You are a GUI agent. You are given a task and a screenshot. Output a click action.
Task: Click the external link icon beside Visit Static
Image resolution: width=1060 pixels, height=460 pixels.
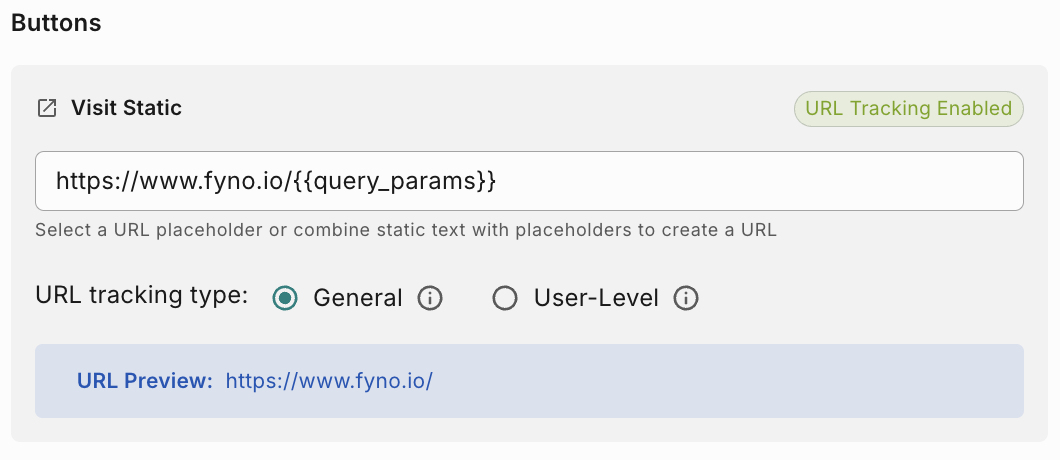pyautogui.click(x=47, y=108)
